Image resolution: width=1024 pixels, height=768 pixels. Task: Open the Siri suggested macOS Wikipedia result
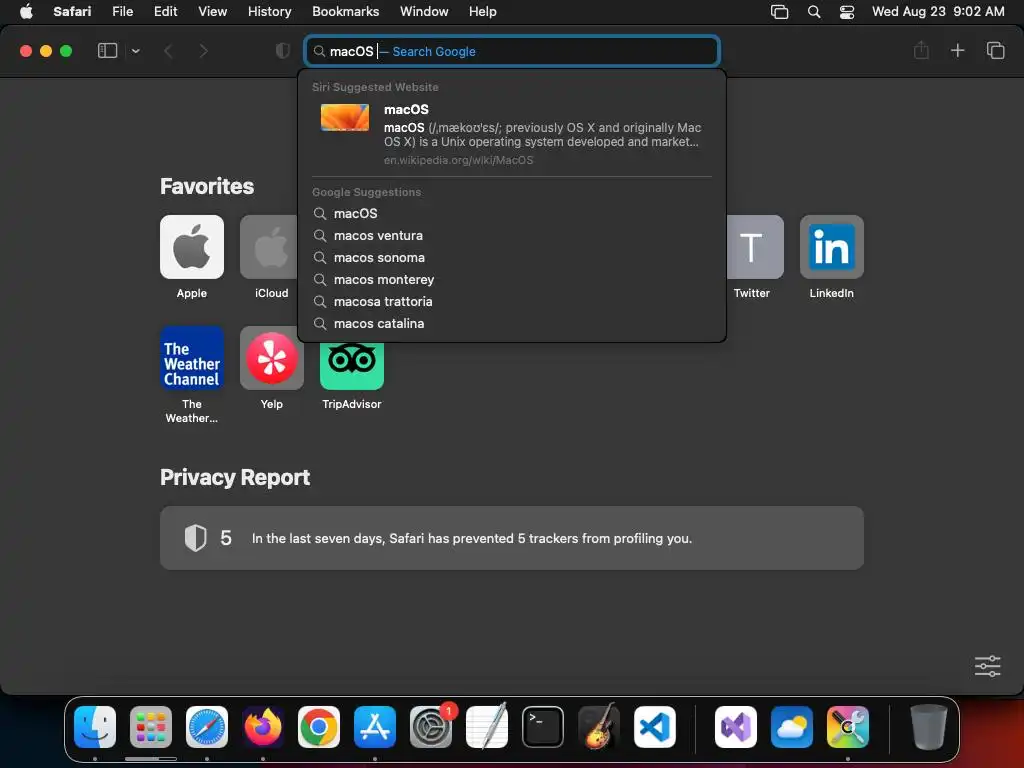coord(512,134)
